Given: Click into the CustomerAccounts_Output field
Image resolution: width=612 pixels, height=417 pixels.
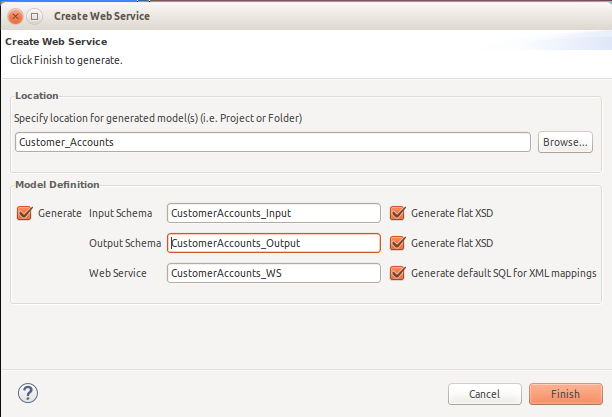Looking at the screenshot, I should coord(274,243).
